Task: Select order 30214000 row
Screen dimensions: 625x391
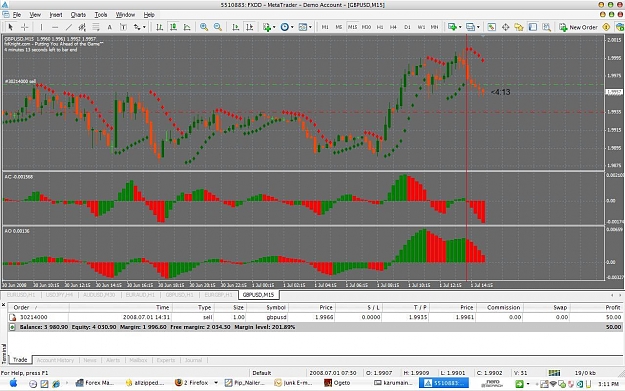Action: 315,317
